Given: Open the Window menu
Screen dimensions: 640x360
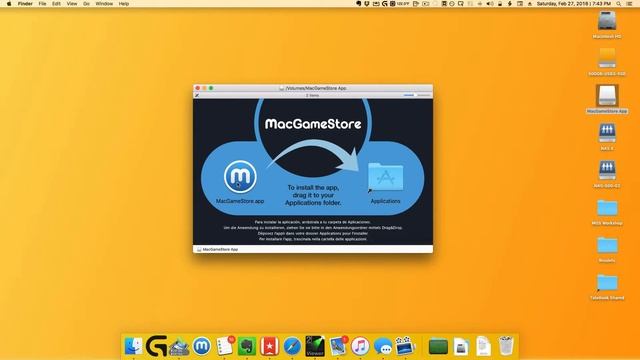Looking at the screenshot, I should pyautogui.click(x=104, y=4).
